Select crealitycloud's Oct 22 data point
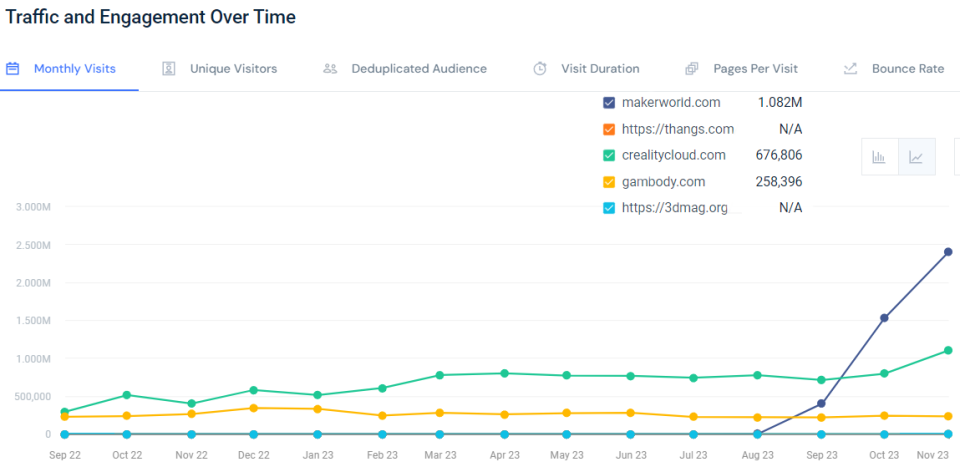Image resolution: width=960 pixels, height=472 pixels. 126,395
